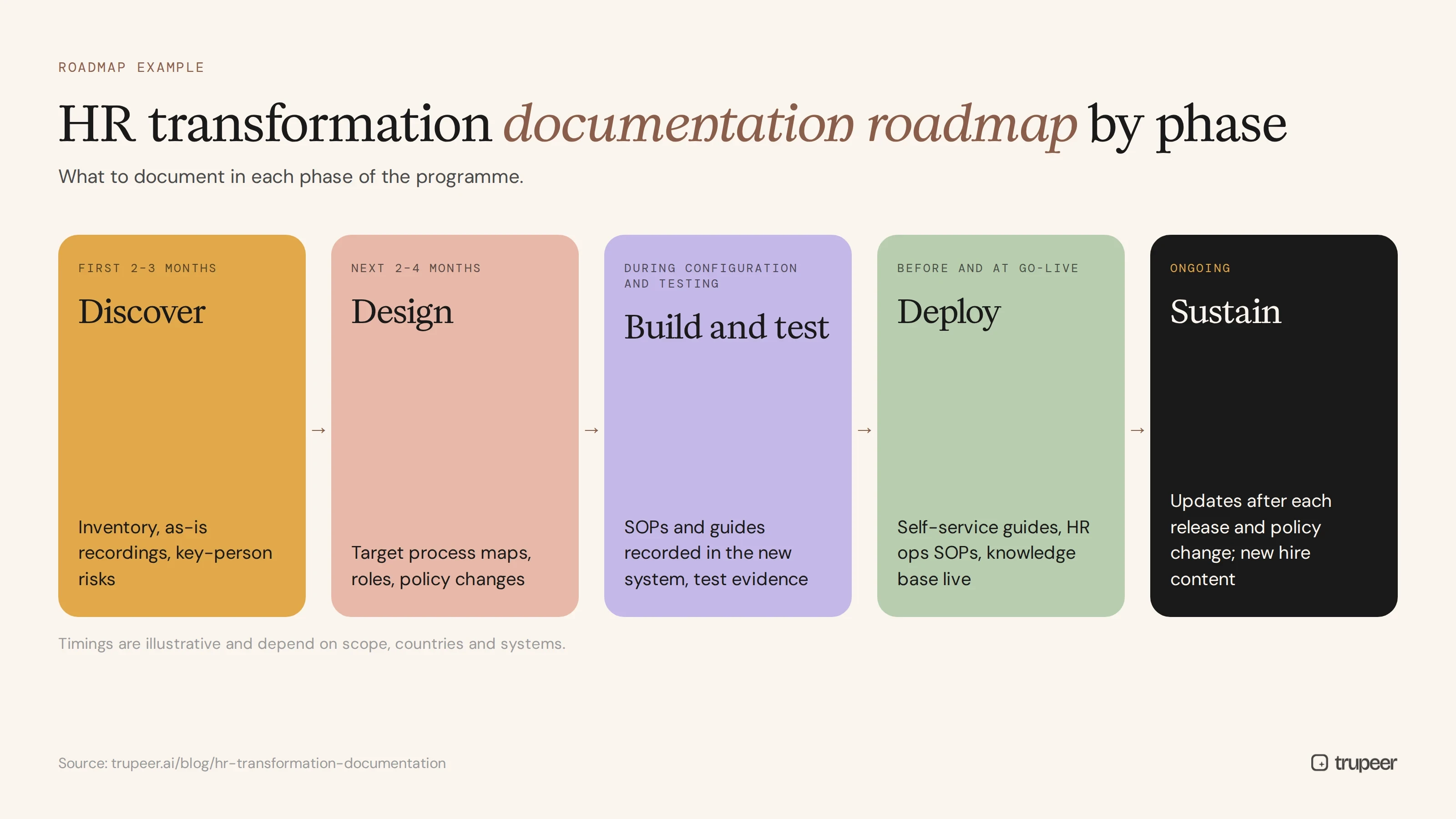The image size is (1456, 819).
Task: Click the 'ROADMAP EXAMPLE' eyebrow label
Action: coord(131,67)
